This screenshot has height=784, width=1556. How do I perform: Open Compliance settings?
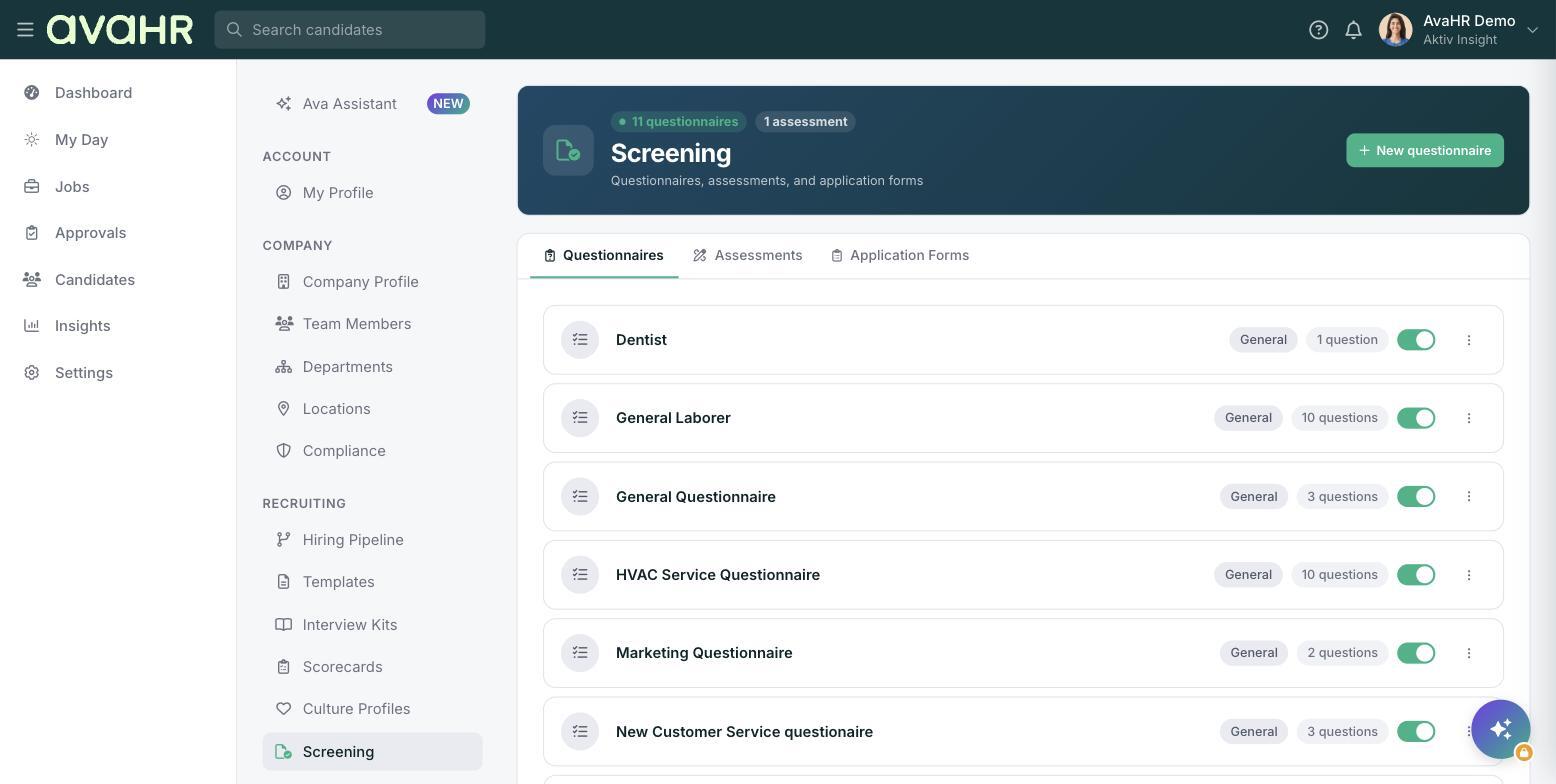pos(372,451)
